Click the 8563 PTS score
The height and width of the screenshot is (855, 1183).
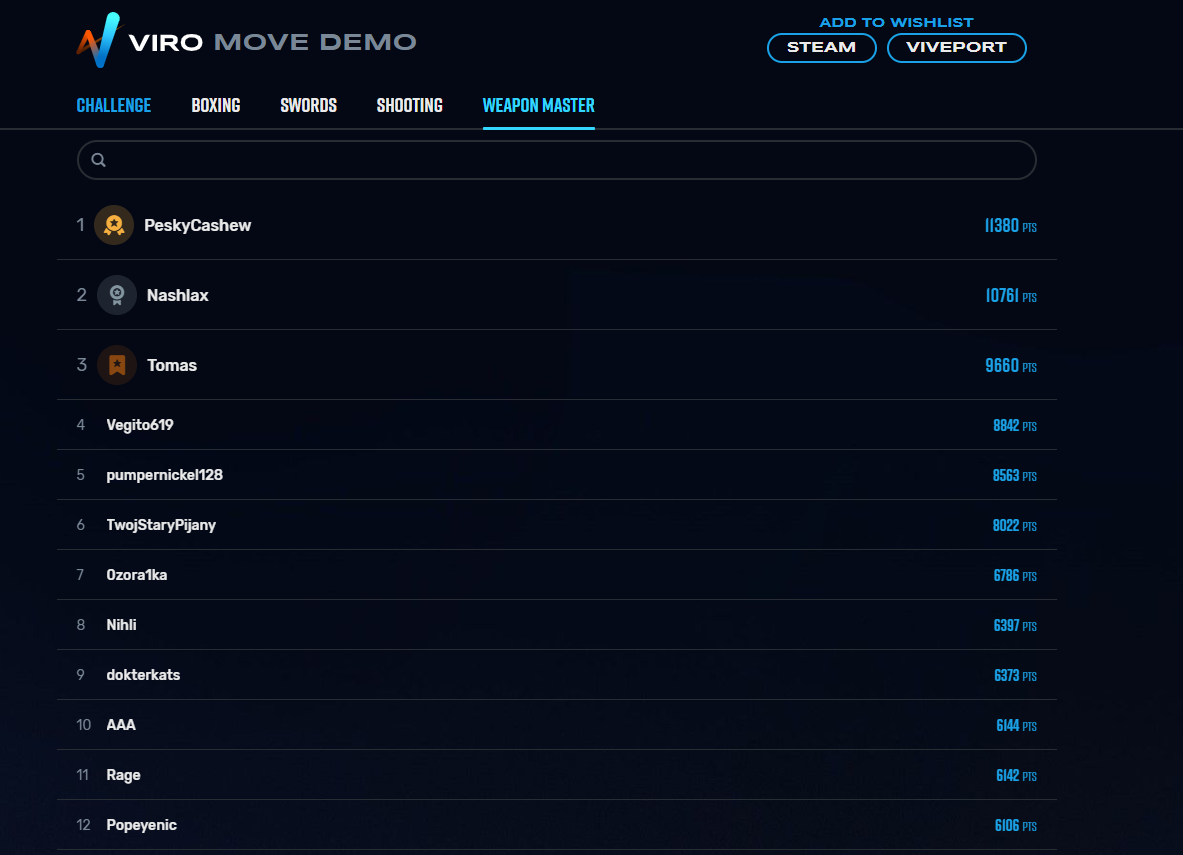click(x=1015, y=475)
